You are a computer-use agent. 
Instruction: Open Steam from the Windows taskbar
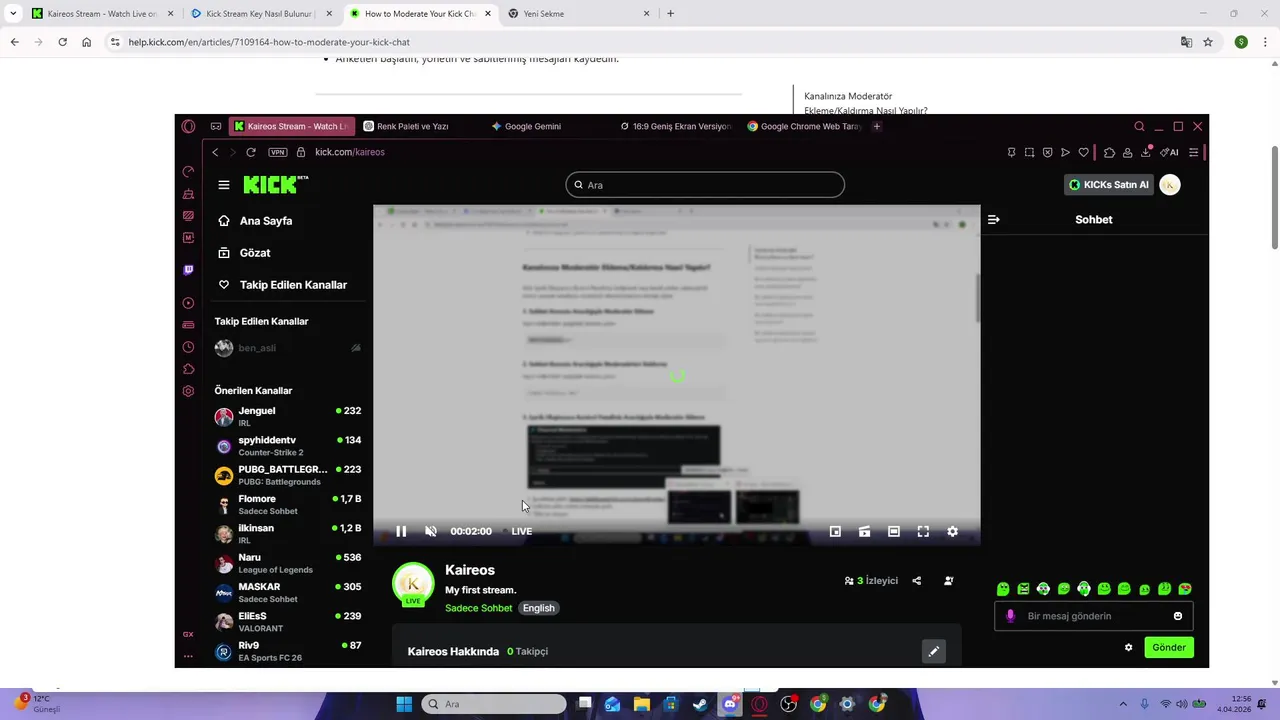pyautogui.click(x=700, y=704)
